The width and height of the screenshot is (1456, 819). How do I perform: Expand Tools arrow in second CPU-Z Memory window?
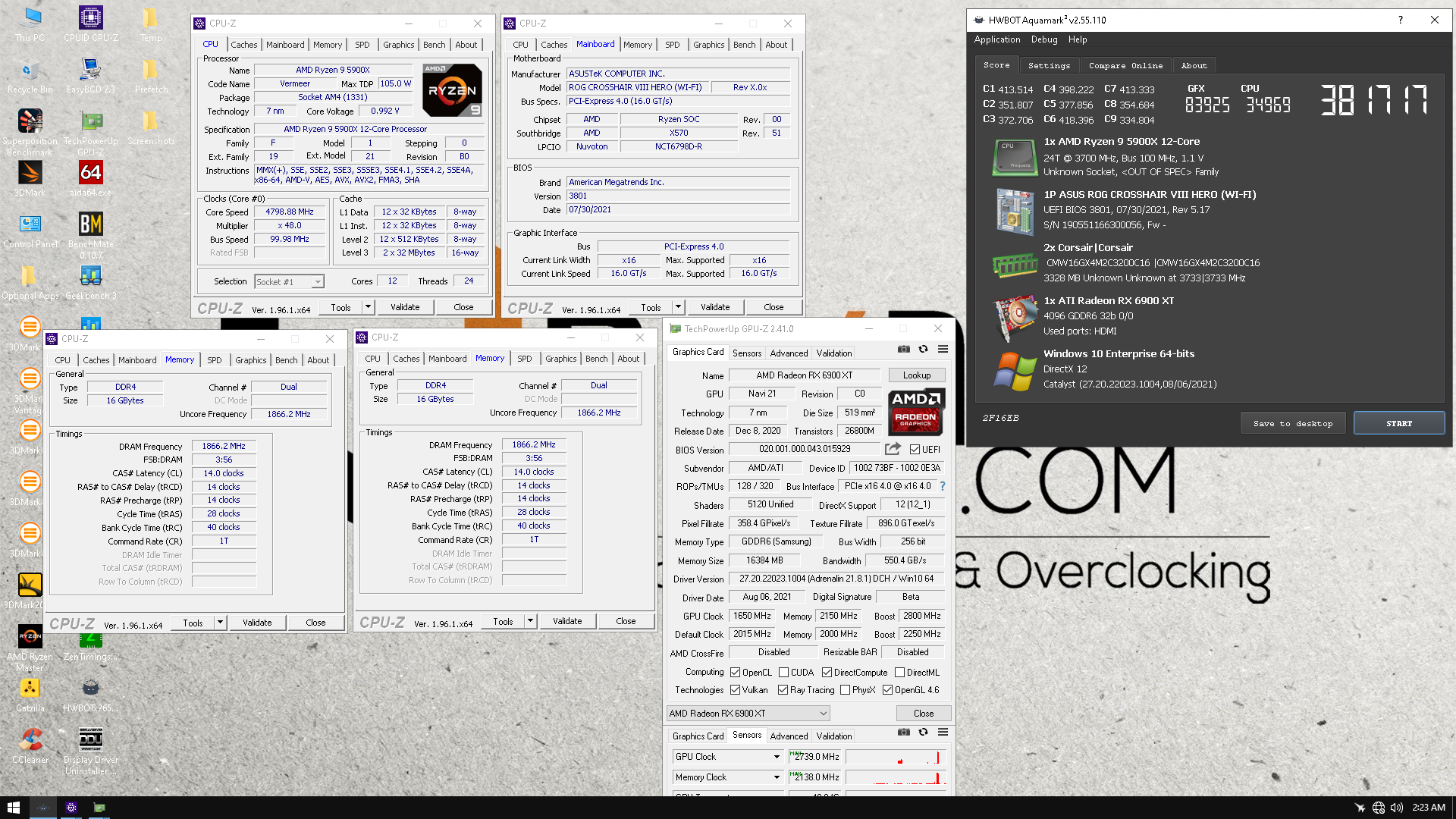[530, 621]
